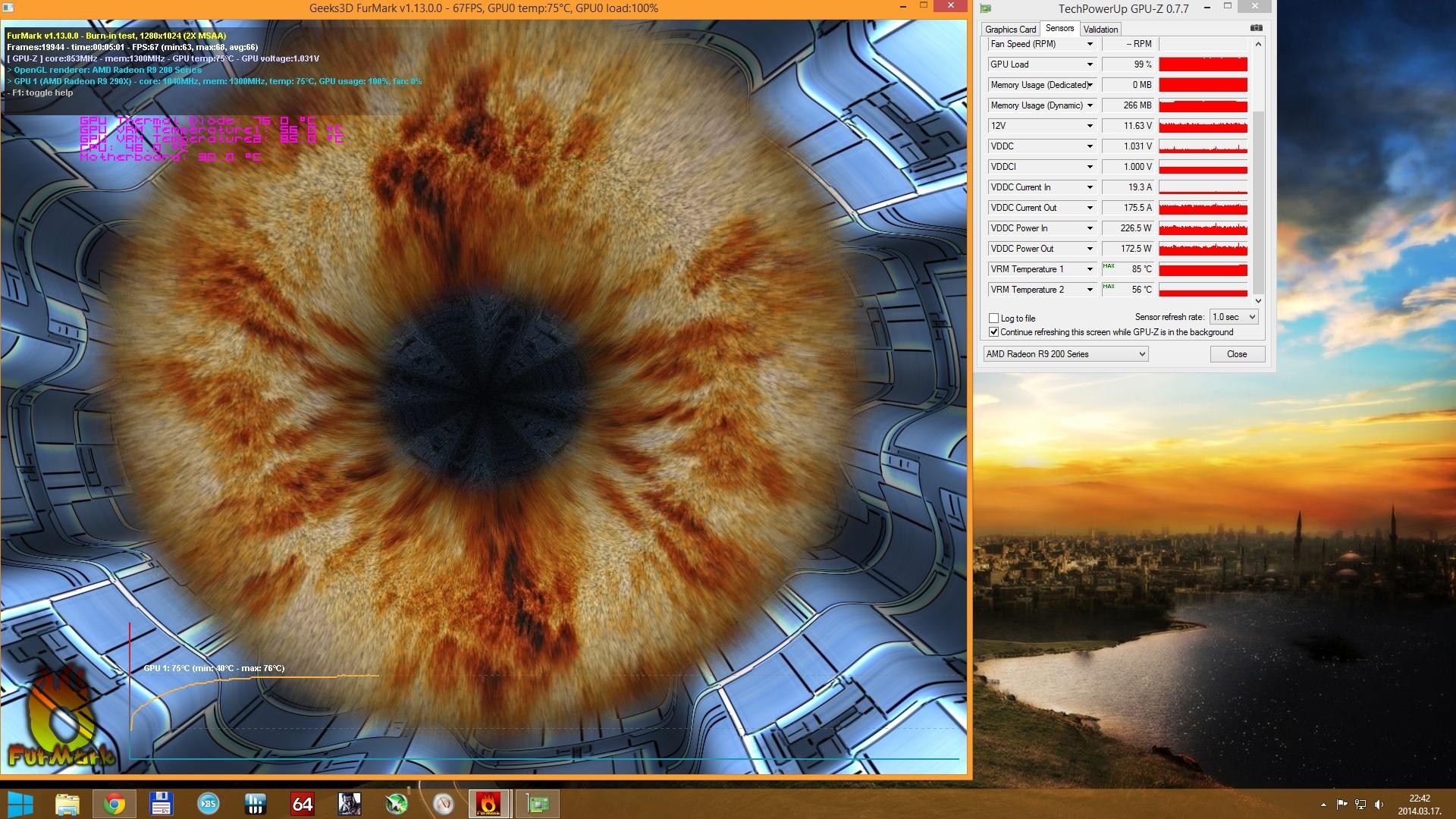1456x819 pixels.
Task: Open the dark equalizer-bars taskbar icon
Action: pyautogui.click(x=256, y=804)
